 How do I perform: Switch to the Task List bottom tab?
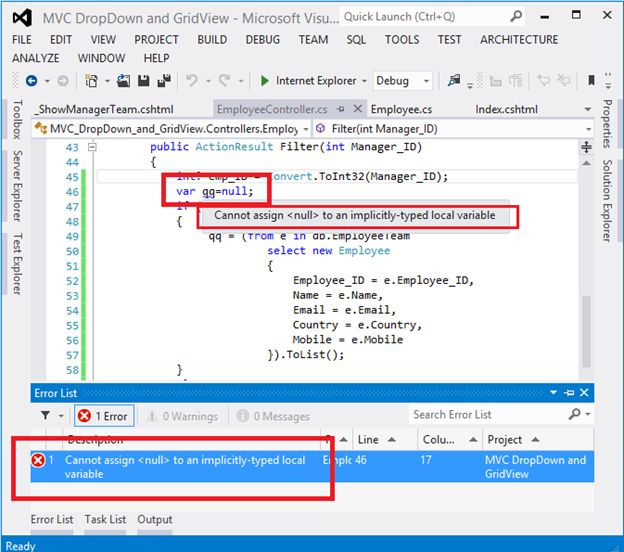coord(105,519)
